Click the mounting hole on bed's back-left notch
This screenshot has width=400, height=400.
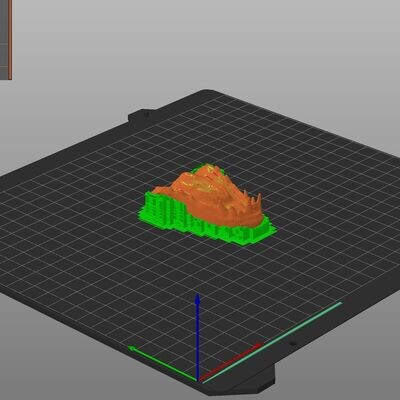[x=147, y=115]
